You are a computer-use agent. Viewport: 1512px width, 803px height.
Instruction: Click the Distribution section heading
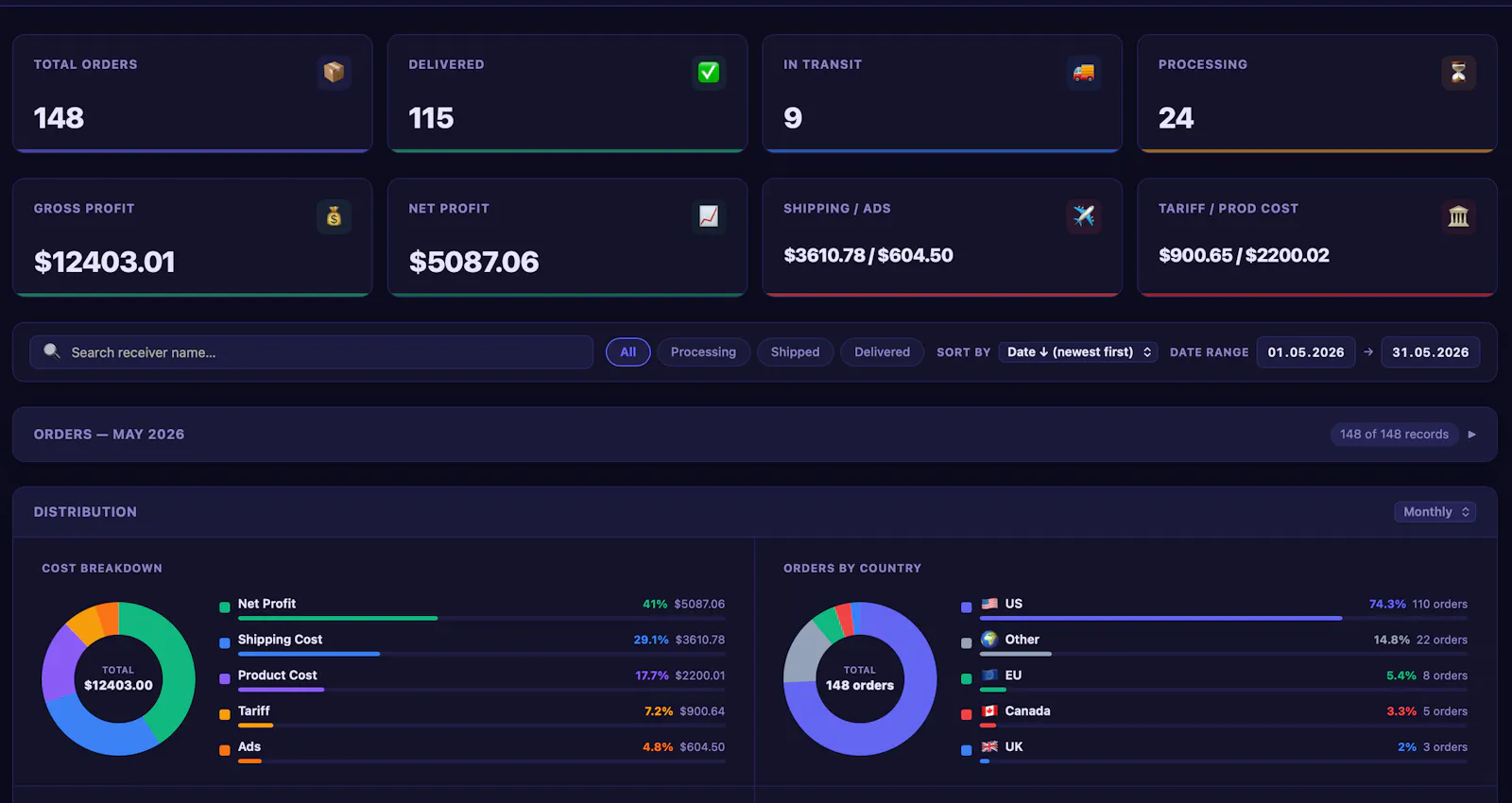(x=85, y=512)
